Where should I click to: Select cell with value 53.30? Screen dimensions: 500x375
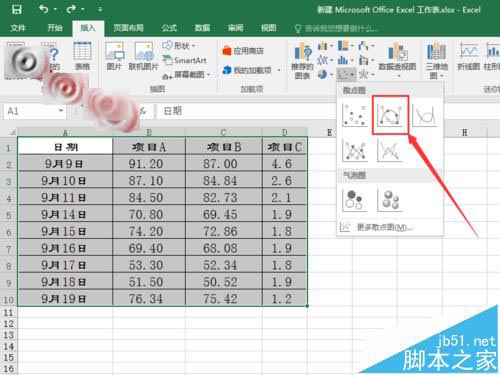point(149,265)
